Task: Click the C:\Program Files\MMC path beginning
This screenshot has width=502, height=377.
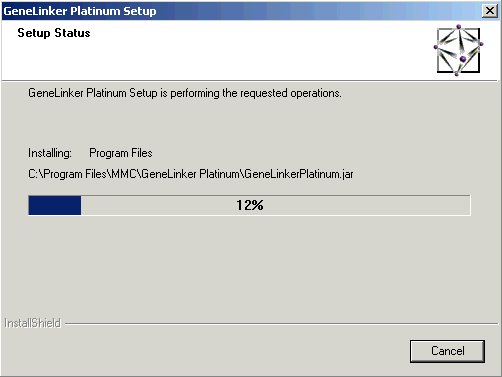Action: (x=83, y=174)
